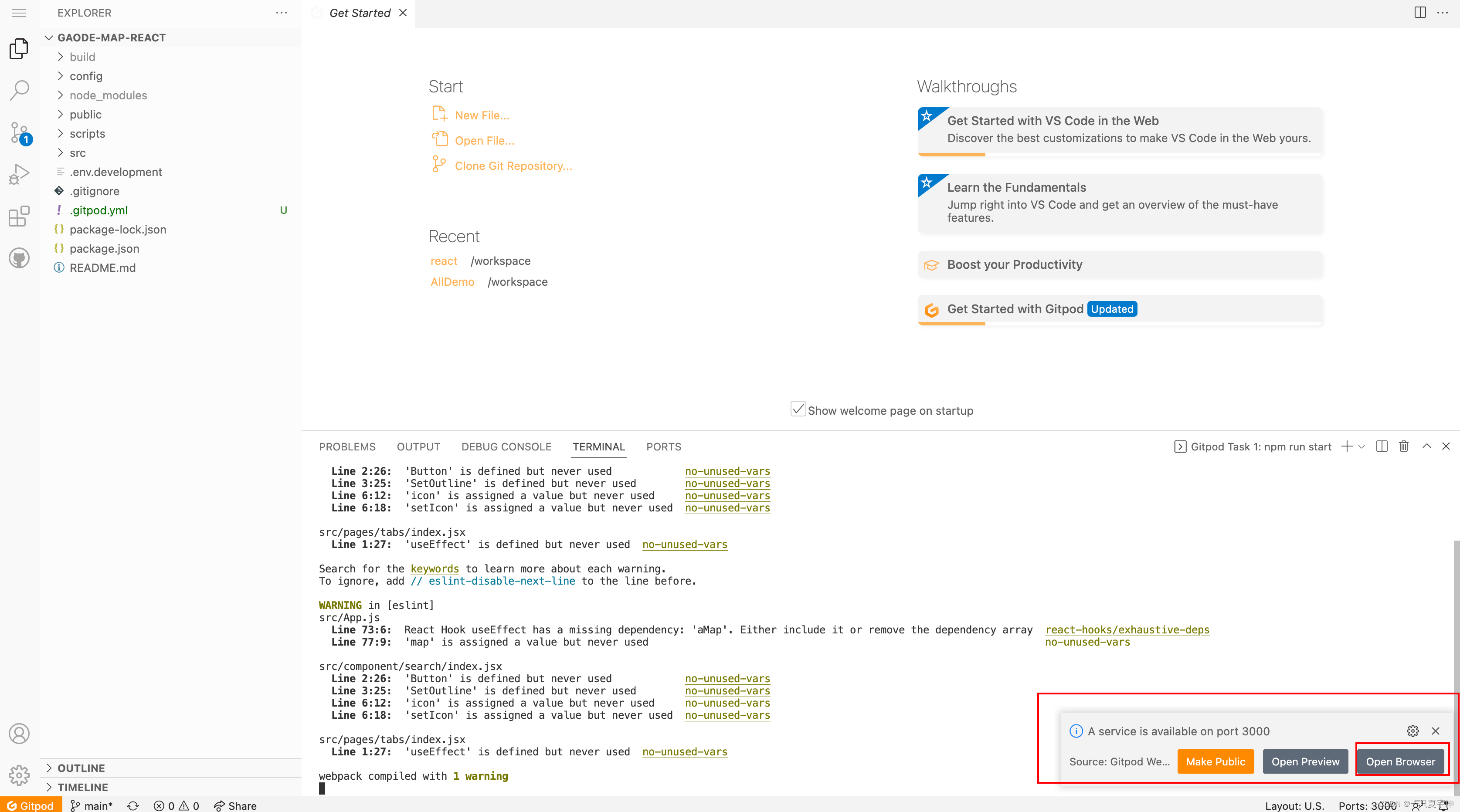
Task: Open errors and warnings count in status bar
Action: (176, 805)
